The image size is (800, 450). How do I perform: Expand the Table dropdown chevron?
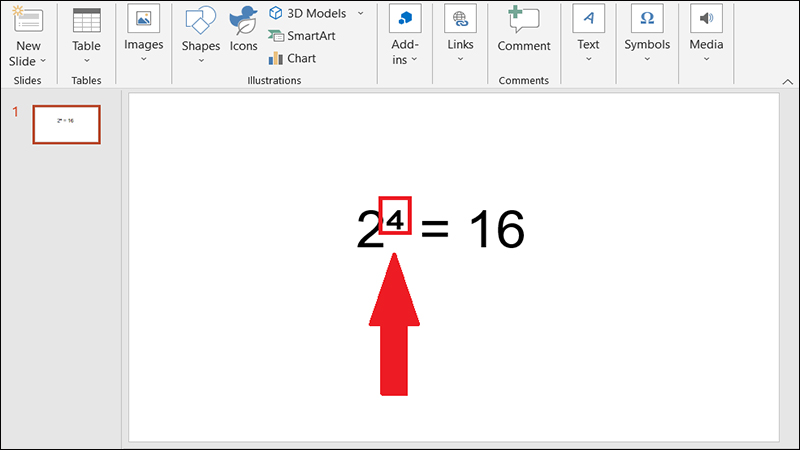click(86, 61)
